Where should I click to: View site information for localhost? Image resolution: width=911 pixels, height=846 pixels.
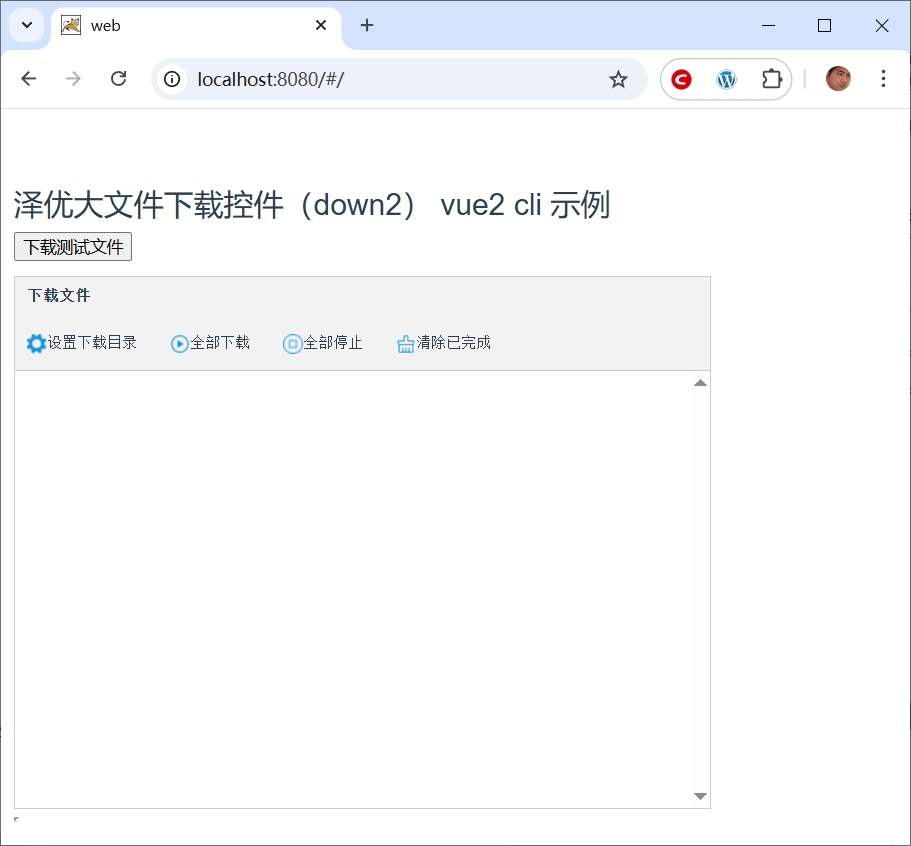173,79
